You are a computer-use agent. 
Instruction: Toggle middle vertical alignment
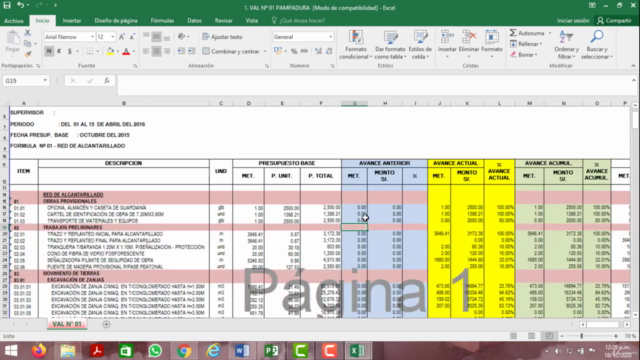pyautogui.click(x=156, y=37)
